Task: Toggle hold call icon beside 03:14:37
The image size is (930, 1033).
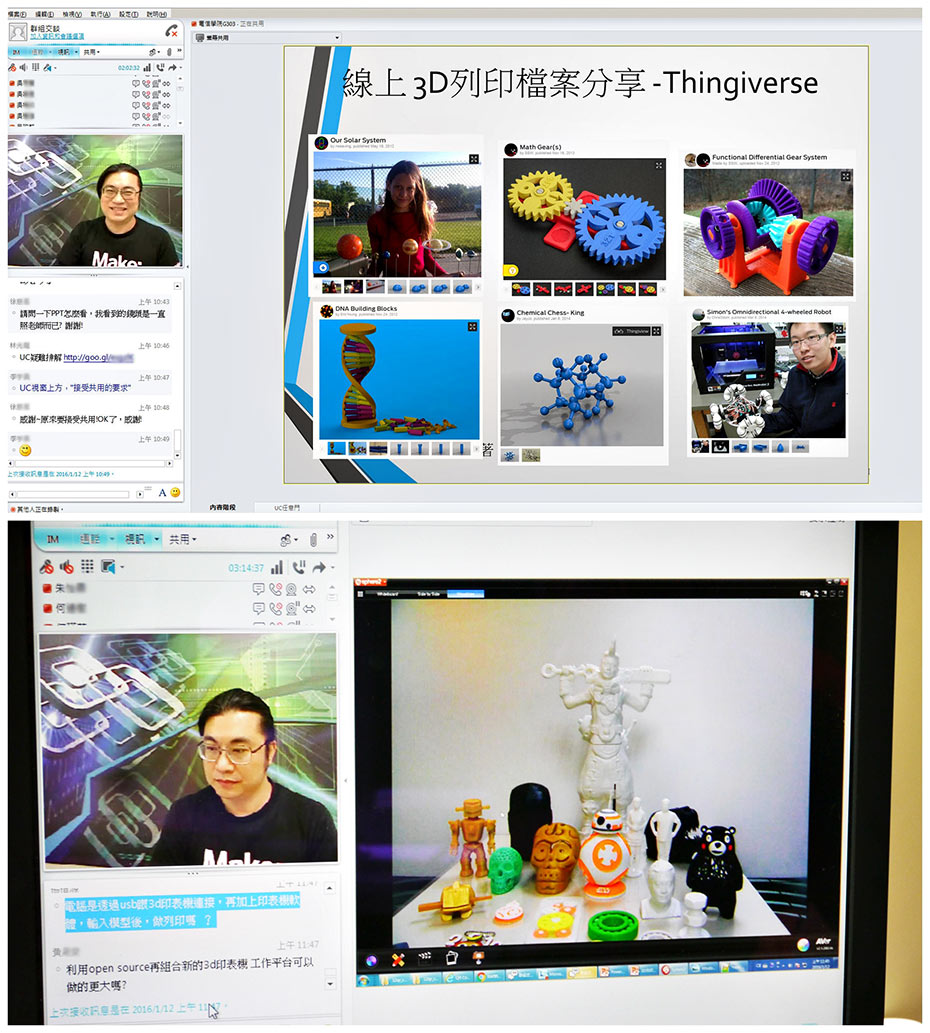Action: tap(299, 567)
